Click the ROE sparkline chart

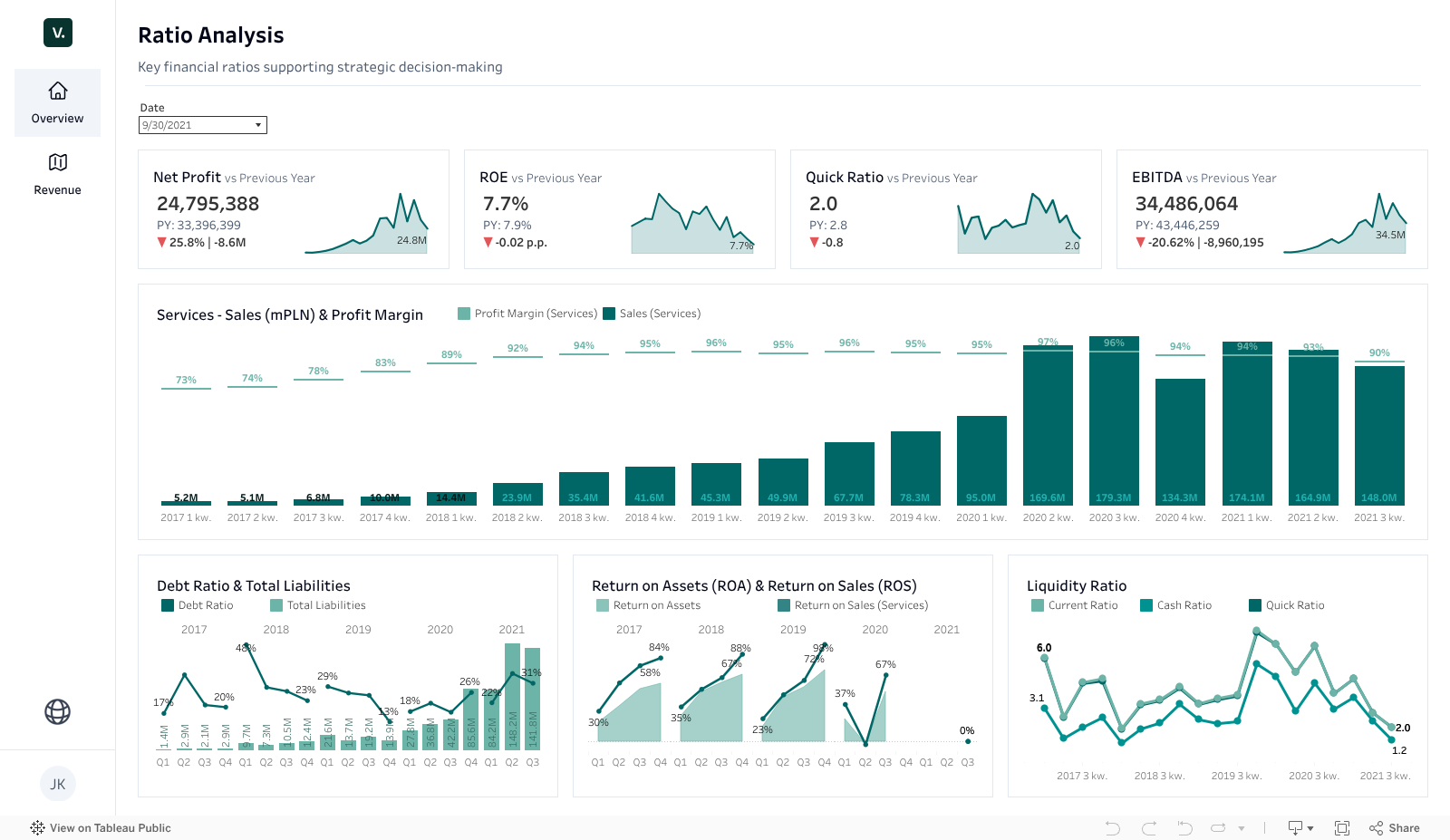692,223
